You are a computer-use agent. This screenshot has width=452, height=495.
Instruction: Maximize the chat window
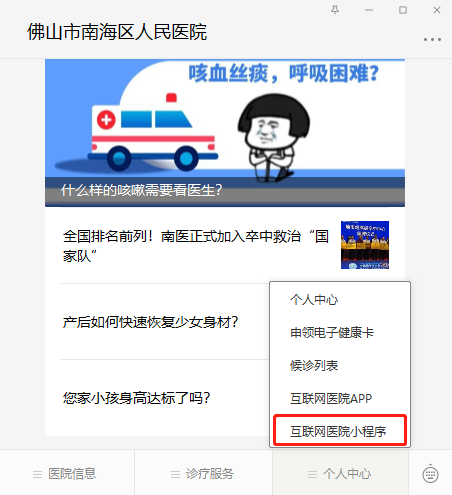point(403,10)
